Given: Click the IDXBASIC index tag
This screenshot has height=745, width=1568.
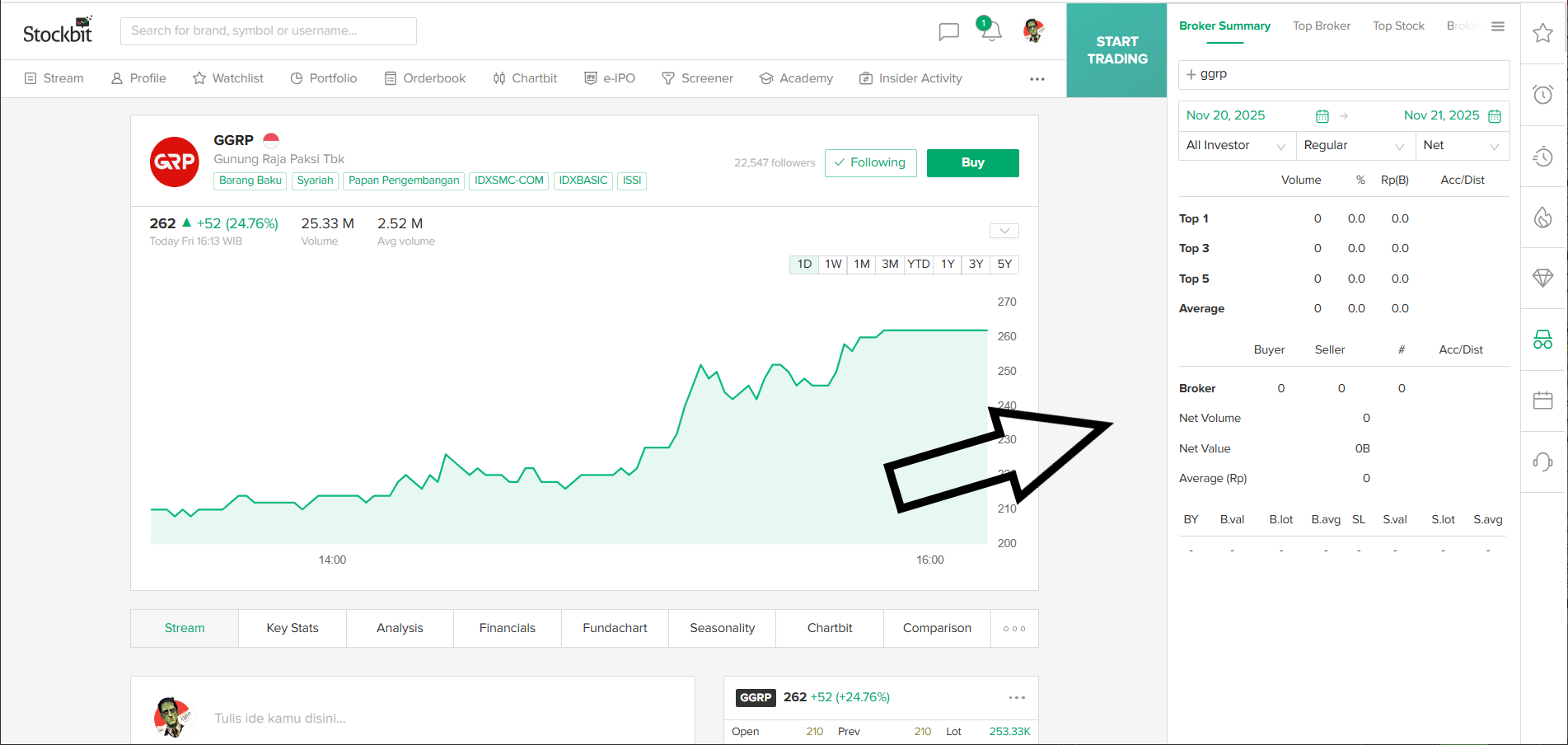Looking at the screenshot, I should click(583, 180).
